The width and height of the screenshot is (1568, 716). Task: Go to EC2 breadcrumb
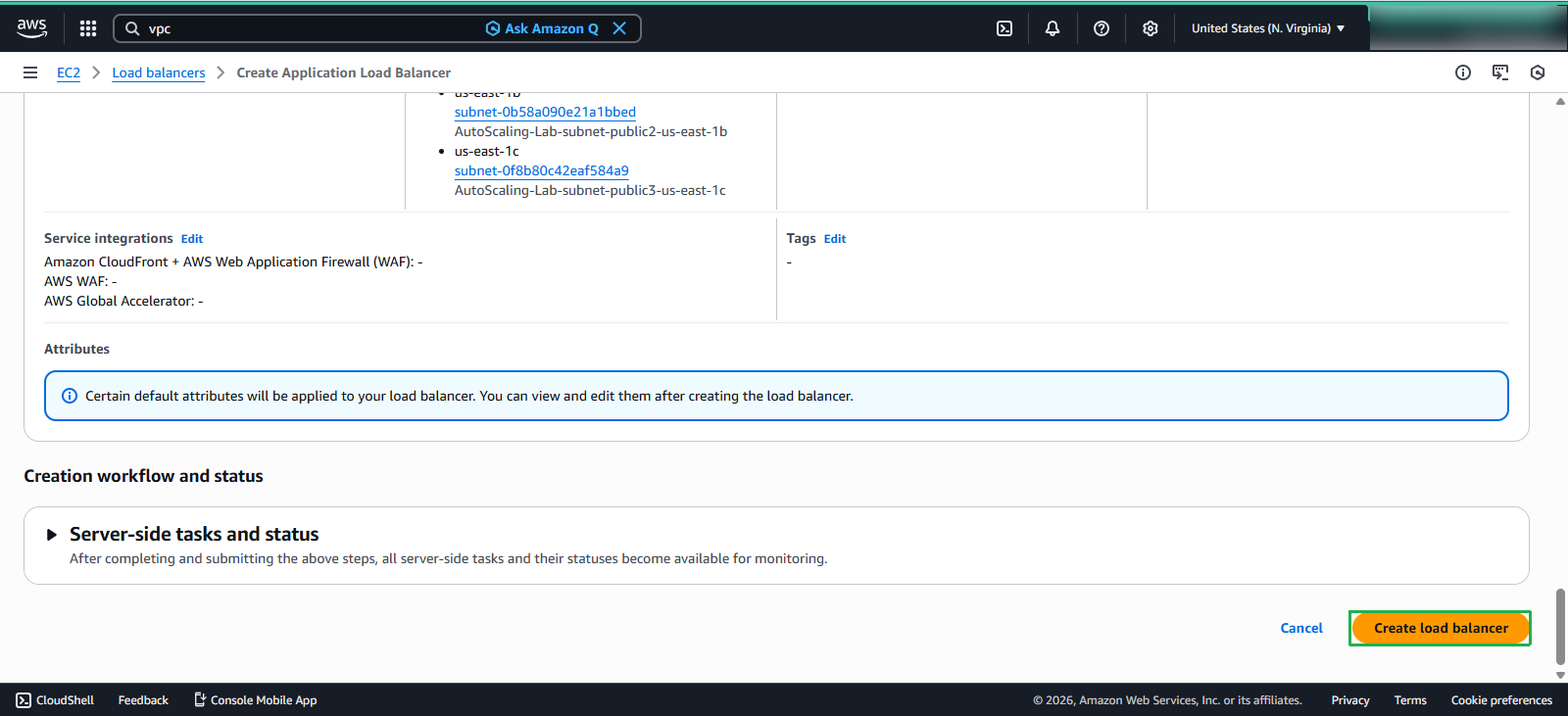click(69, 72)
